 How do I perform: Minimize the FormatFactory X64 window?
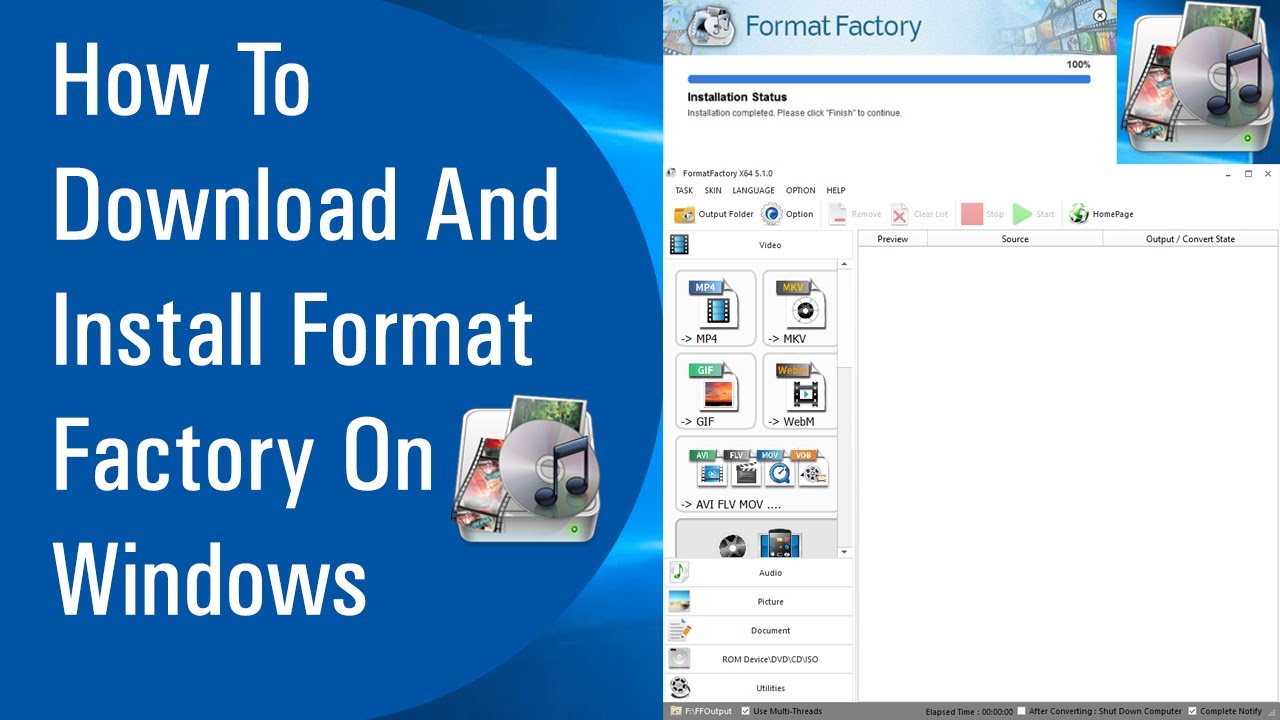pyautogui.click(x=1228, y=173)
